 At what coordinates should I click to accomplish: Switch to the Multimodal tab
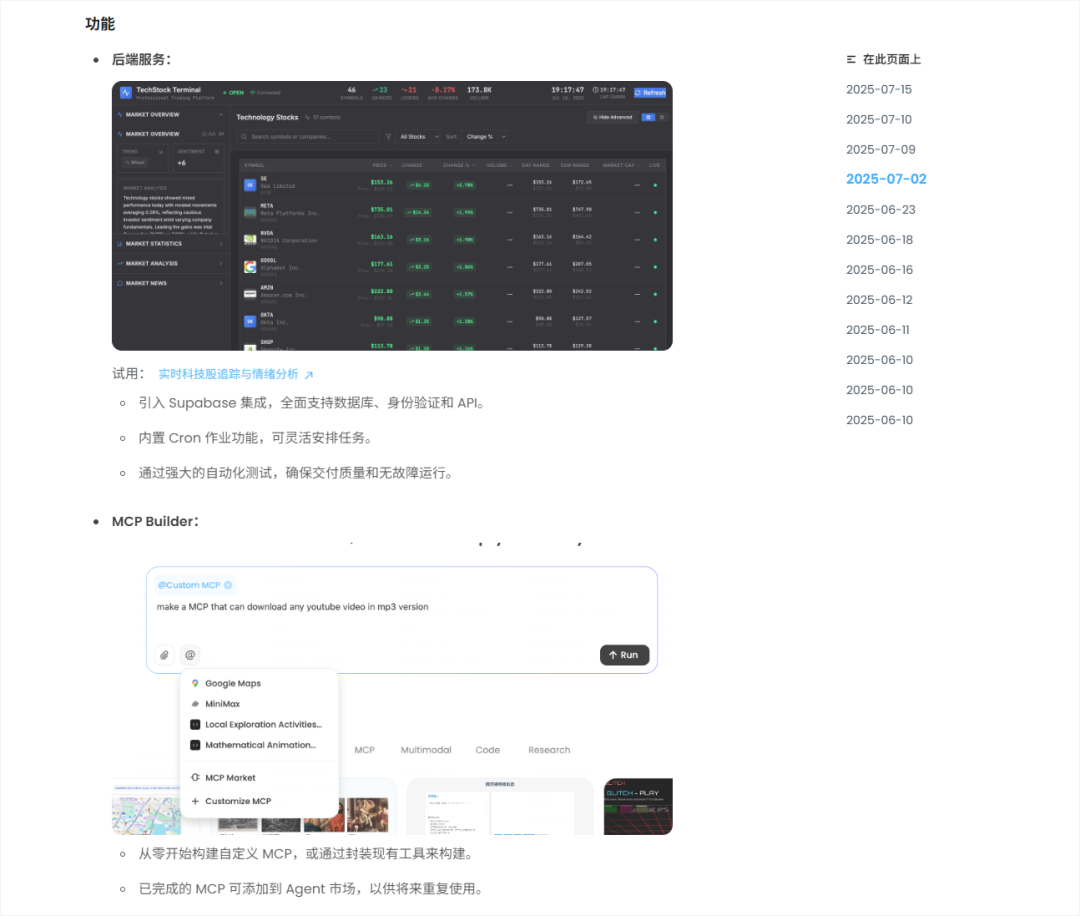point(426,749)
